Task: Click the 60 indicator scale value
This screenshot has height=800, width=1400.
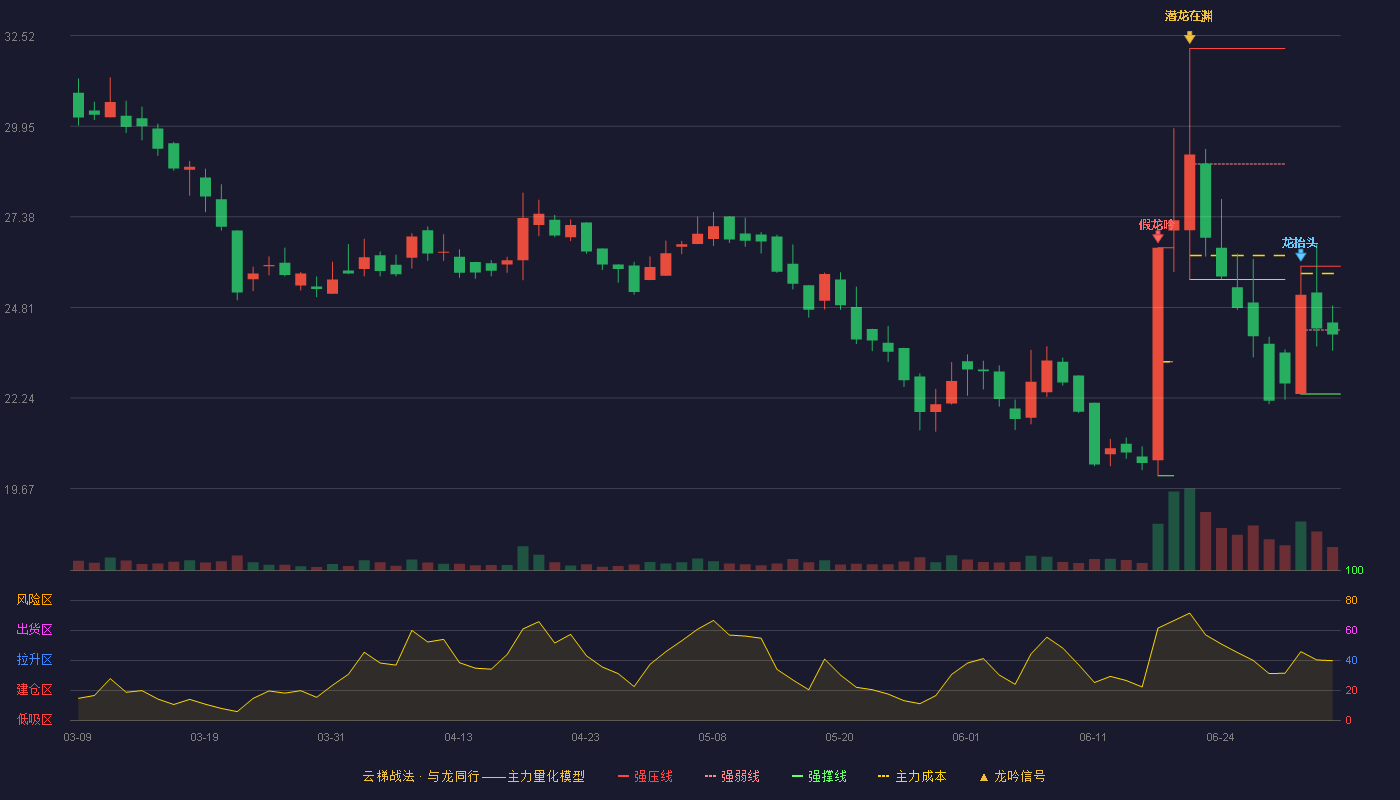Action: click(1351, 630)
